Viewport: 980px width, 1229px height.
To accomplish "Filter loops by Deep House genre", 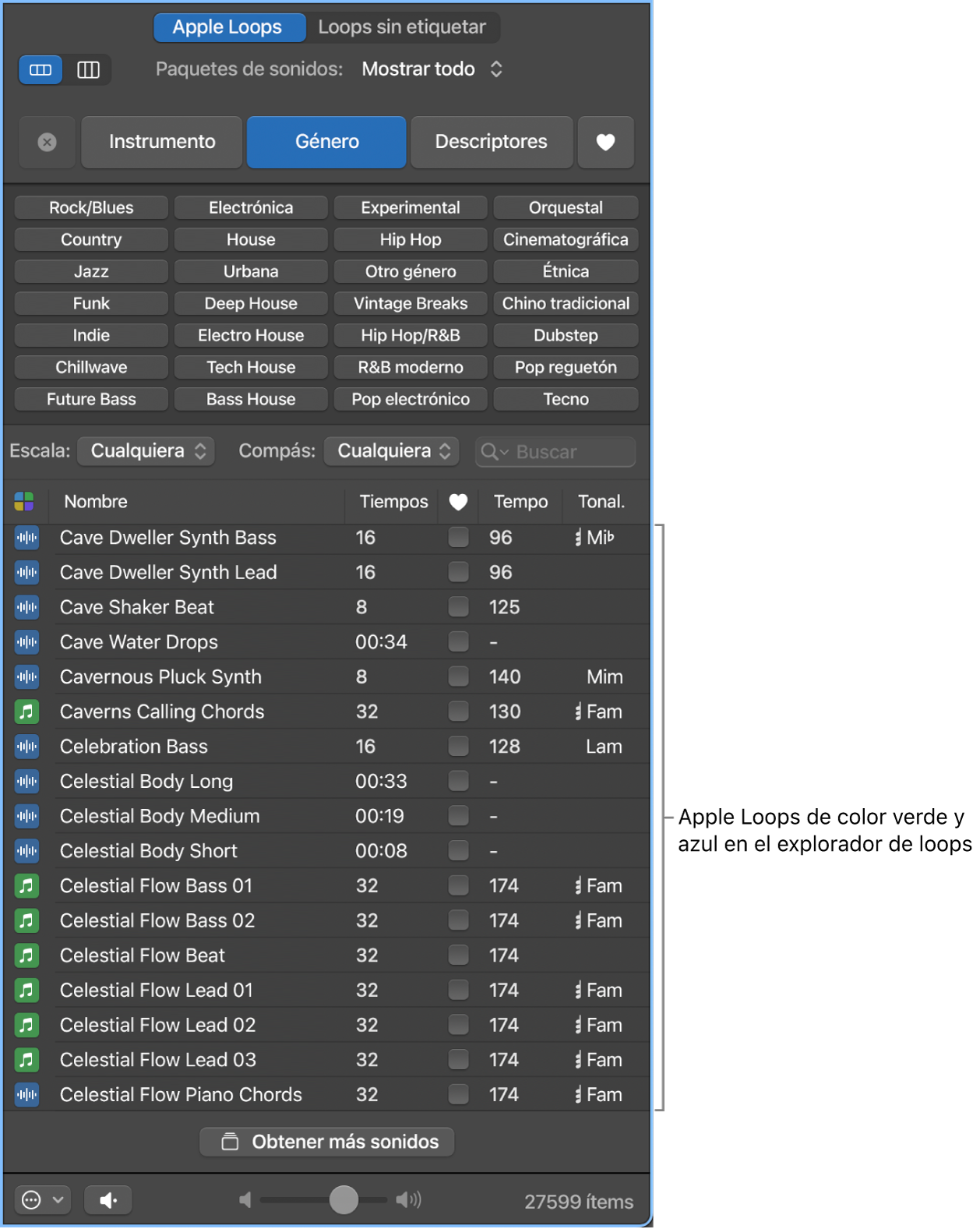I will pos(250,303).
